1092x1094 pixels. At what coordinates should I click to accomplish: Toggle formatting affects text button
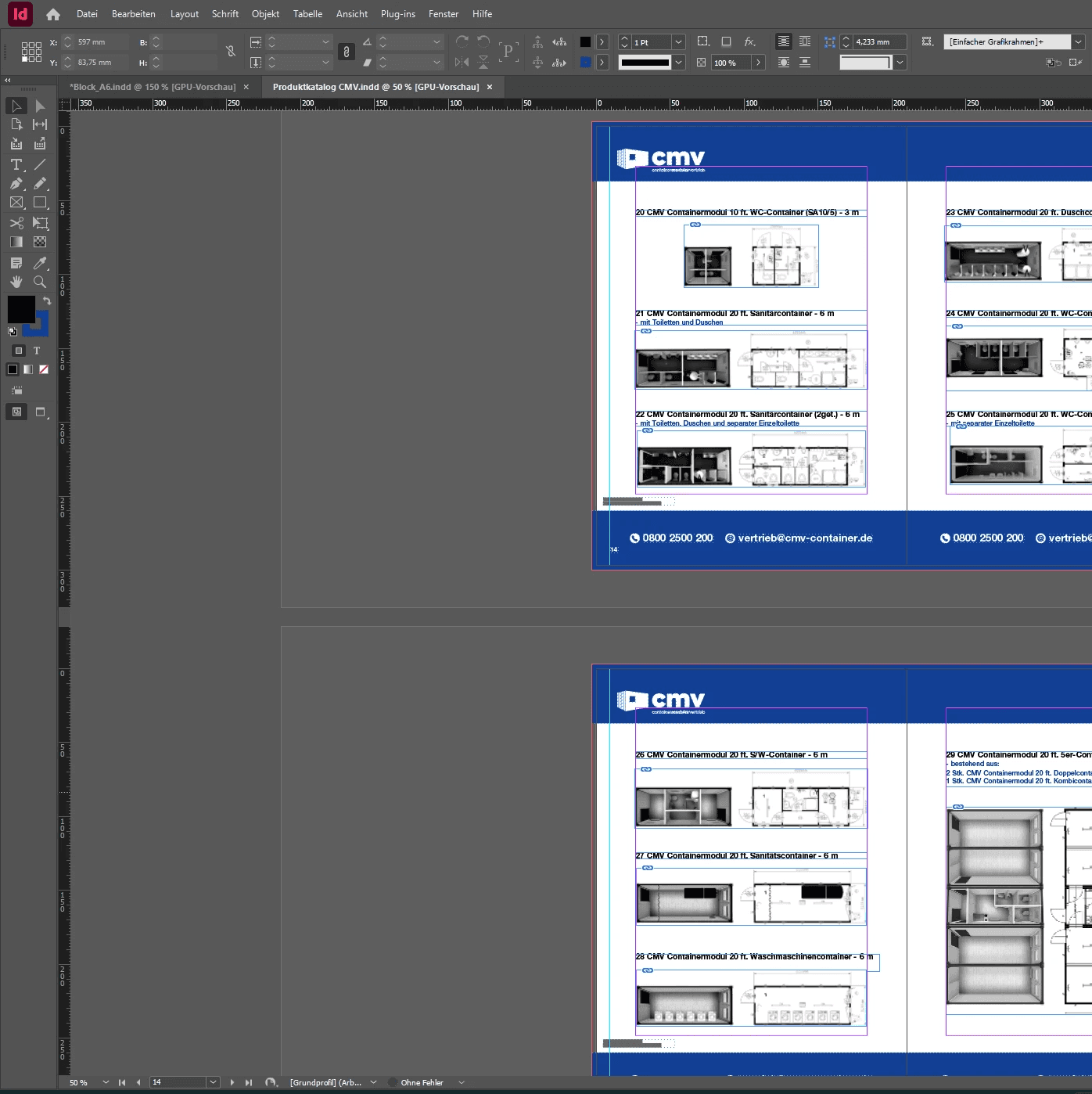pos(37,351)
